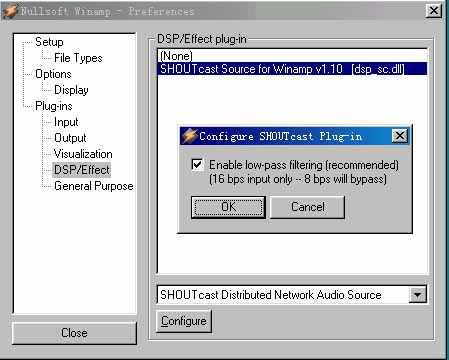Screen dimensions: 449x360
Task: Select the Plug-ins tree node
Action: click(x=54, y=106)
